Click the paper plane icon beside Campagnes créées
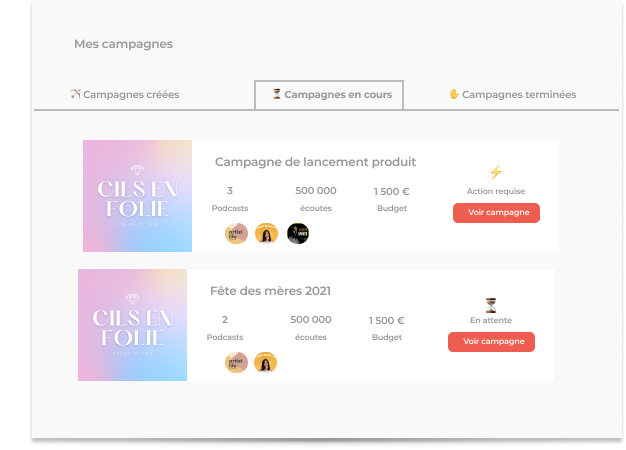Screen dimensions: 626x450 (76, 94)
